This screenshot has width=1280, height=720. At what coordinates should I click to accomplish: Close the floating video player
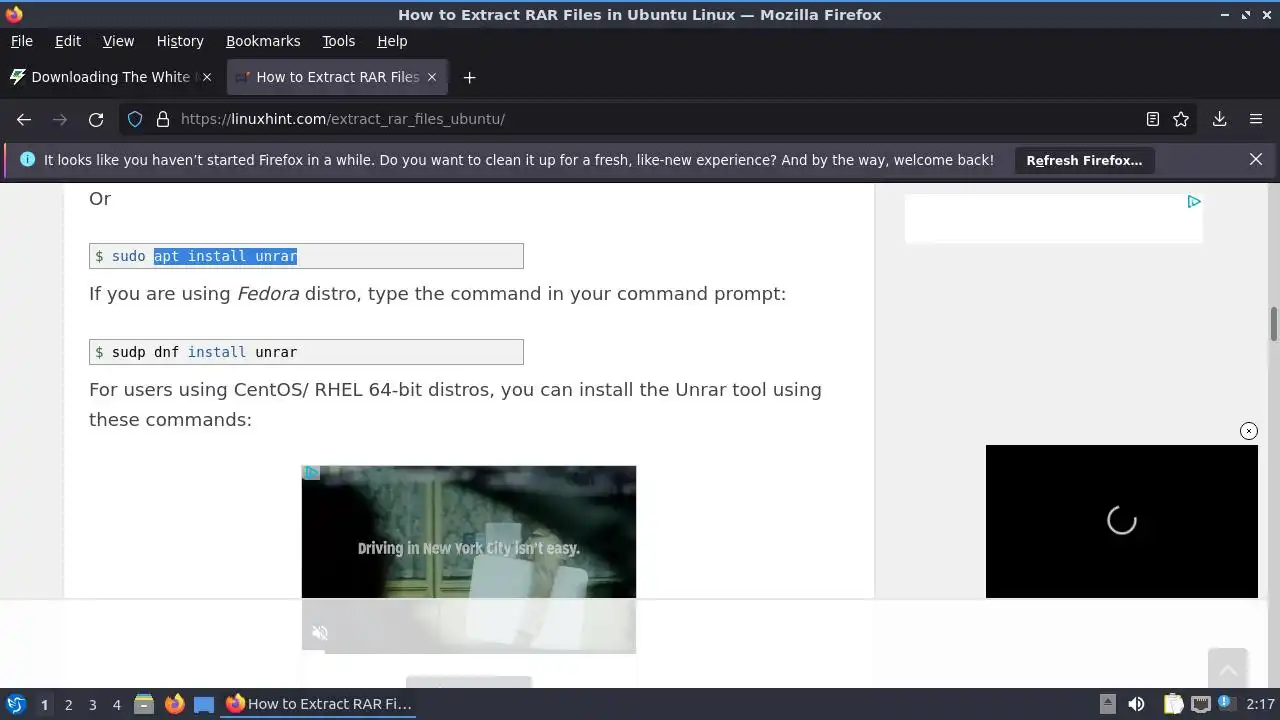click(1249, 431)
